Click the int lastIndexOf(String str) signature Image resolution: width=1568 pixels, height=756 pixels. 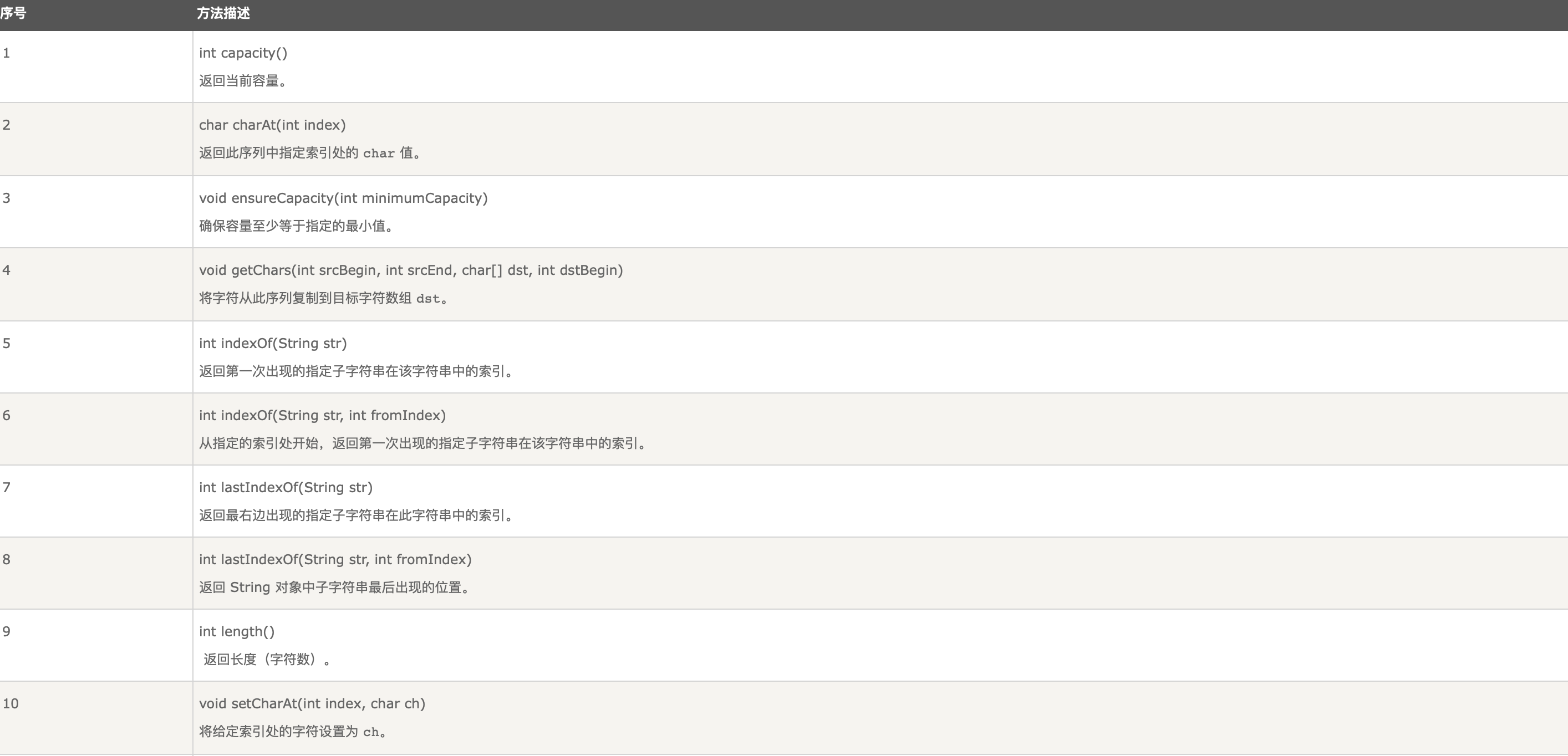(286, 488)
